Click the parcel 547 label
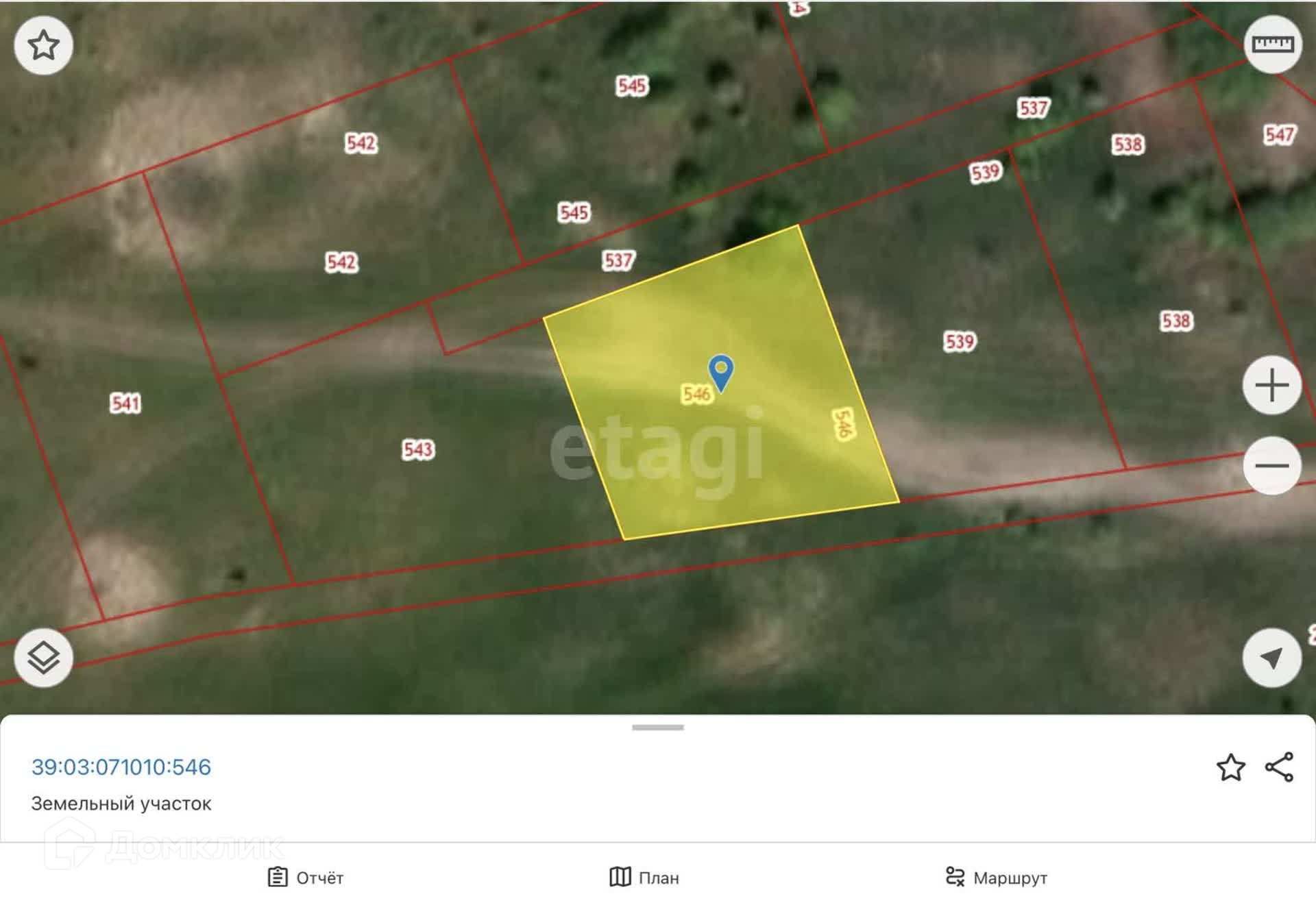 tap(1279, 135)
